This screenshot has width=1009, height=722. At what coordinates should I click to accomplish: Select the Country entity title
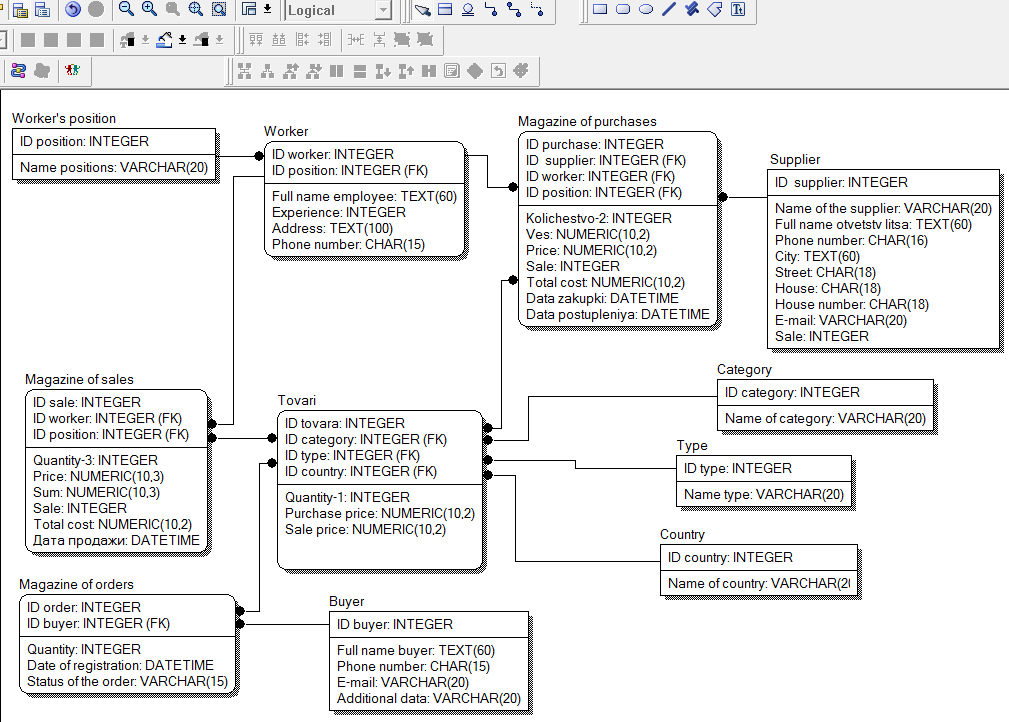[682, 535]
